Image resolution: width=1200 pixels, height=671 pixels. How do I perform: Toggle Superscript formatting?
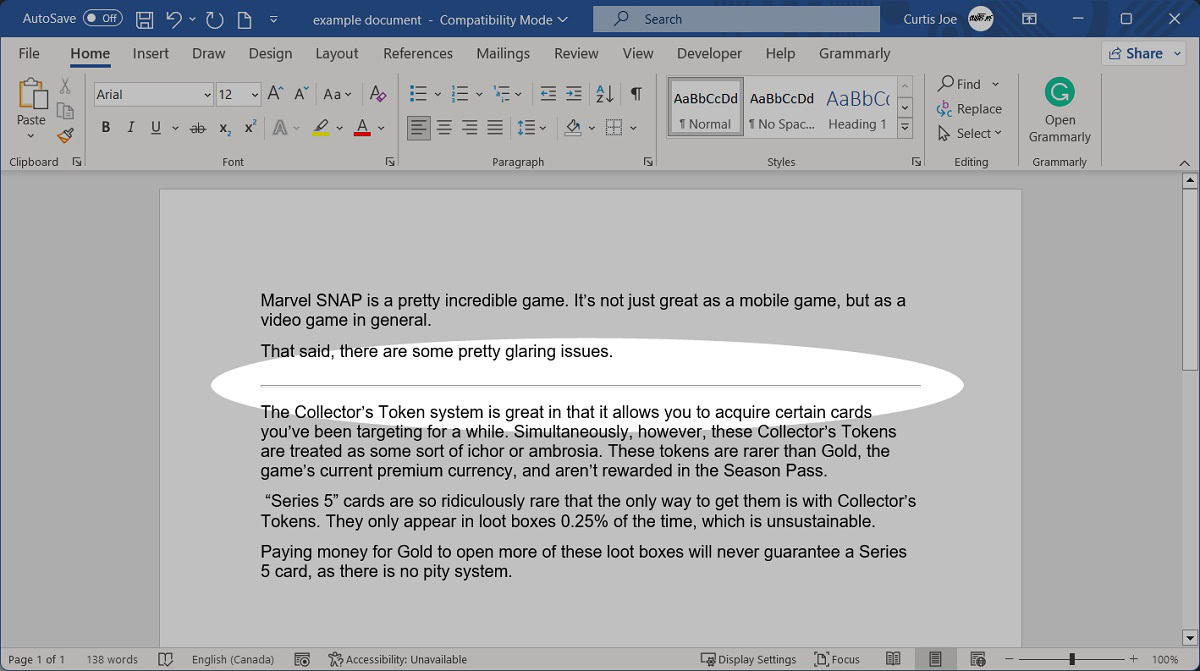250,128
